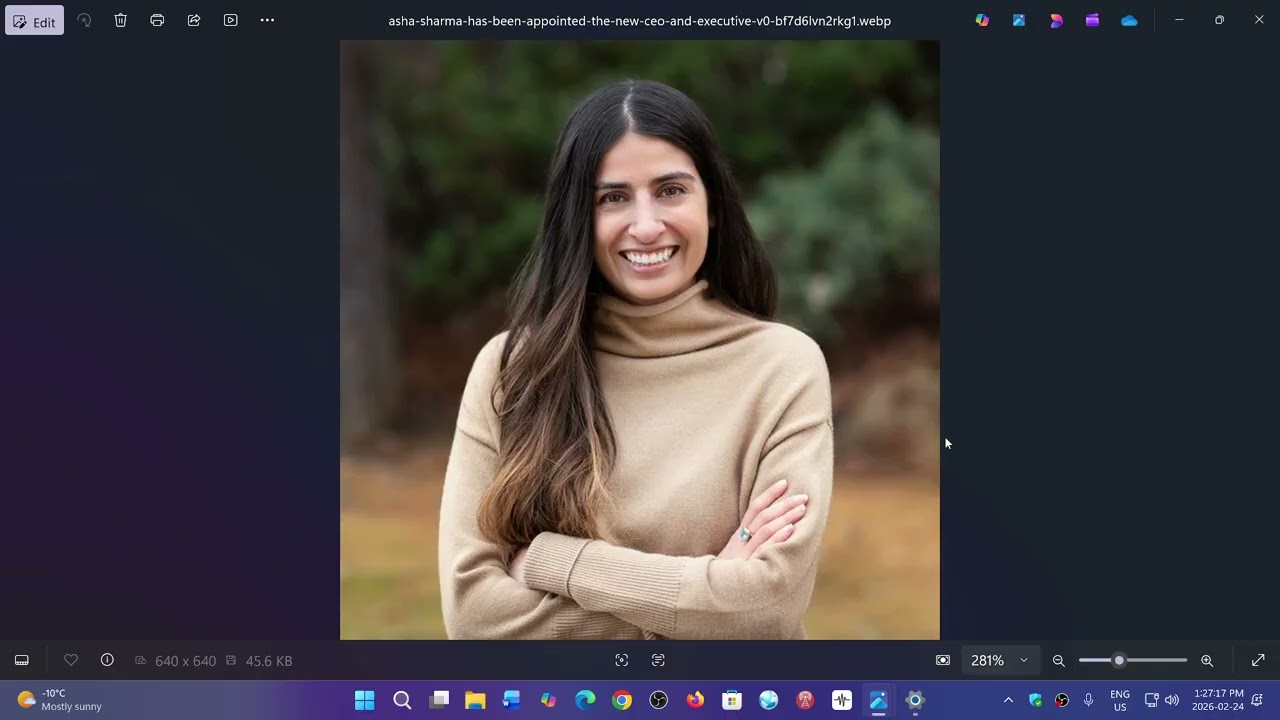Image resolution: width=1280 pixels, height=720 pixels.
Task: Open the See more three-dots menu
Action: click(x=267, y=20)
